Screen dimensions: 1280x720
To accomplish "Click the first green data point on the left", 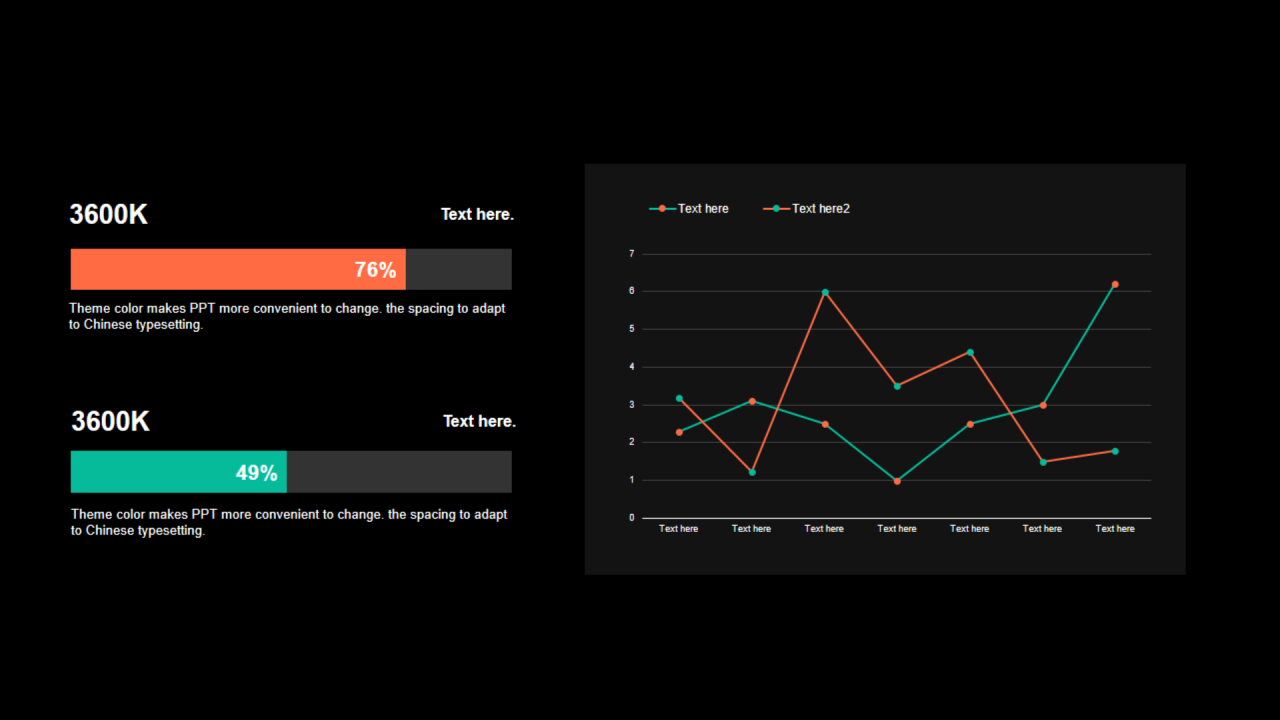I will (679, 398).
